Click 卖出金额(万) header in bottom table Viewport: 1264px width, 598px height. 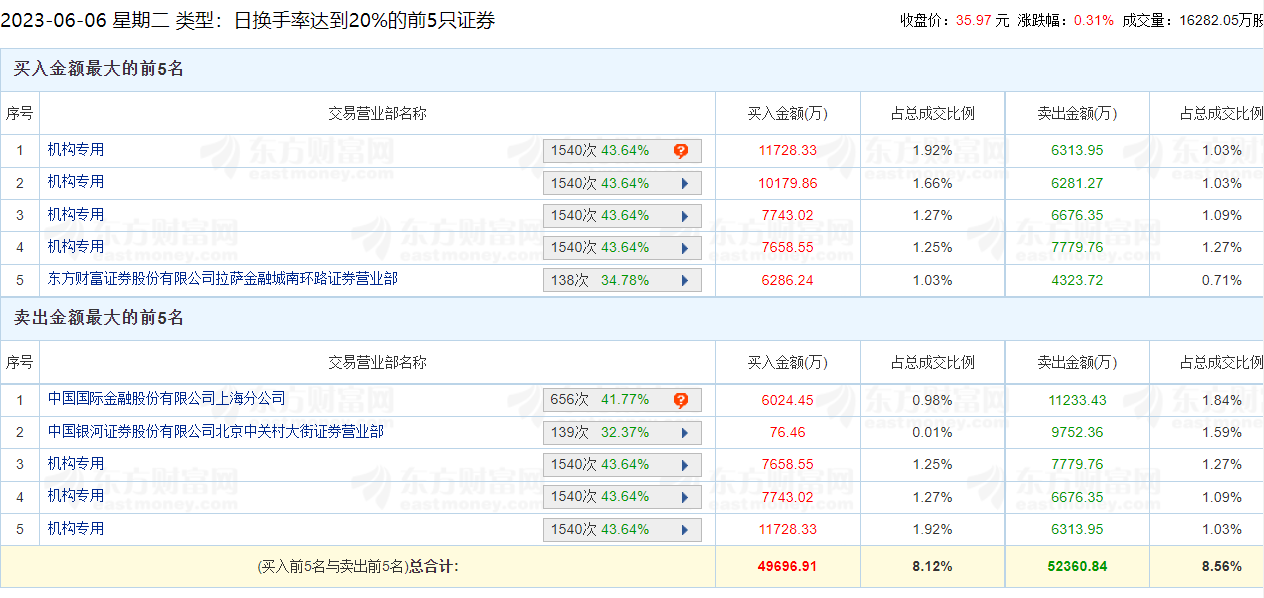tap(1077, 362)
